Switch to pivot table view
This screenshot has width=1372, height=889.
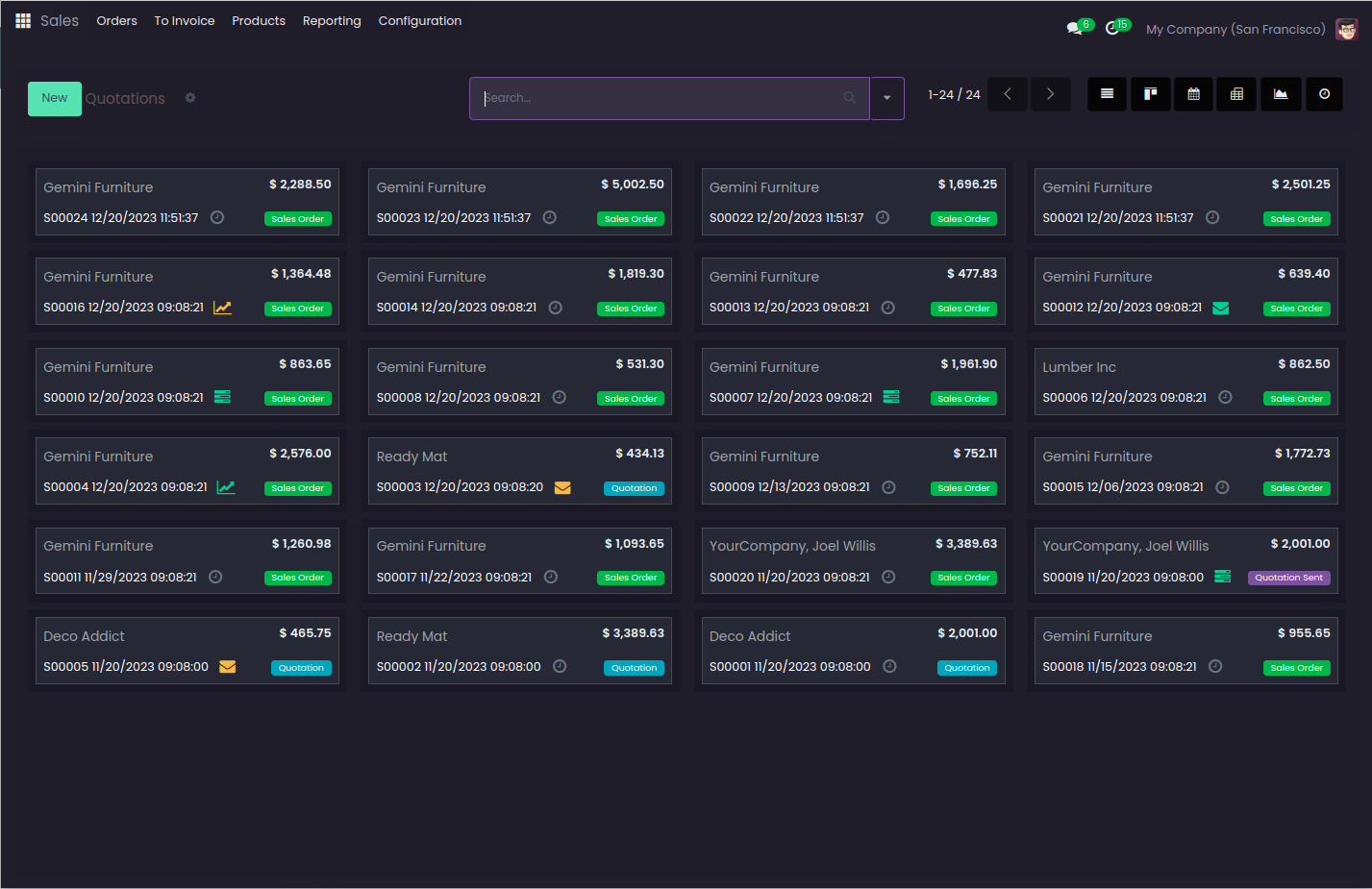pyautogui.click(x=1236, y=94)
